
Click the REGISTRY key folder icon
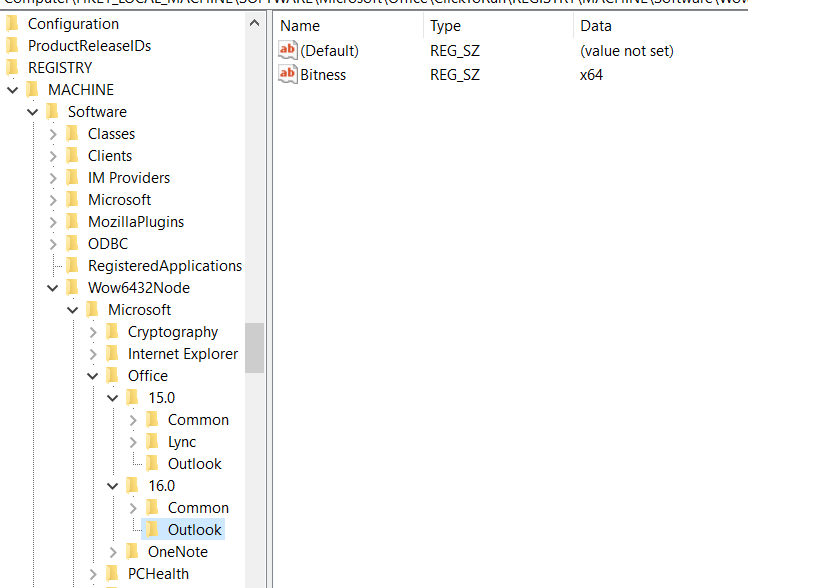pos(13,68)
